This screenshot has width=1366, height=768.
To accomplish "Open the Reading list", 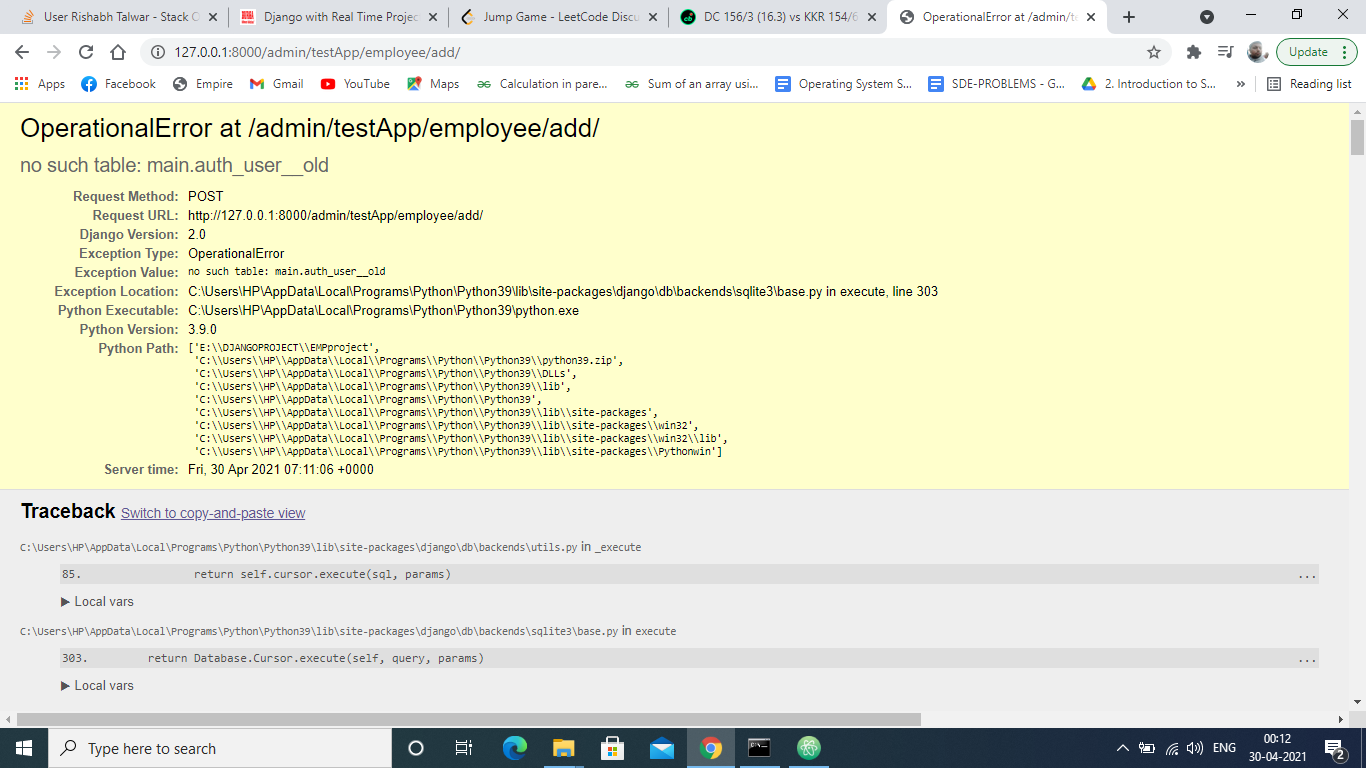I will tap(1309, 84).
